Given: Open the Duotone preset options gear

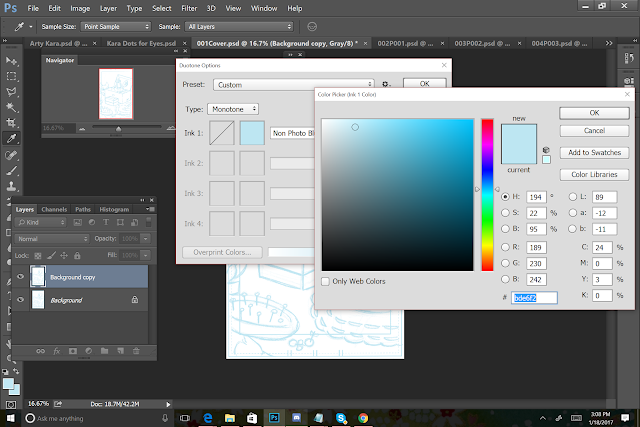Looking at the screenshot, I should [385, 85].
